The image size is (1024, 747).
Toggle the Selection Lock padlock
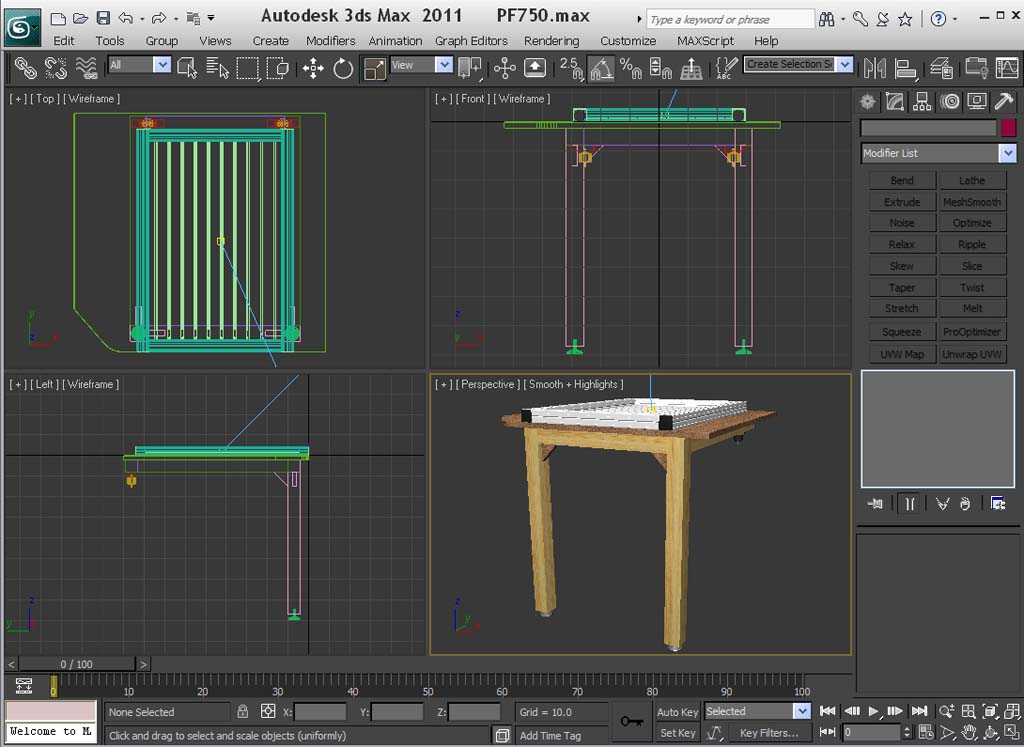pyautogui.click(x=242, y=711)
